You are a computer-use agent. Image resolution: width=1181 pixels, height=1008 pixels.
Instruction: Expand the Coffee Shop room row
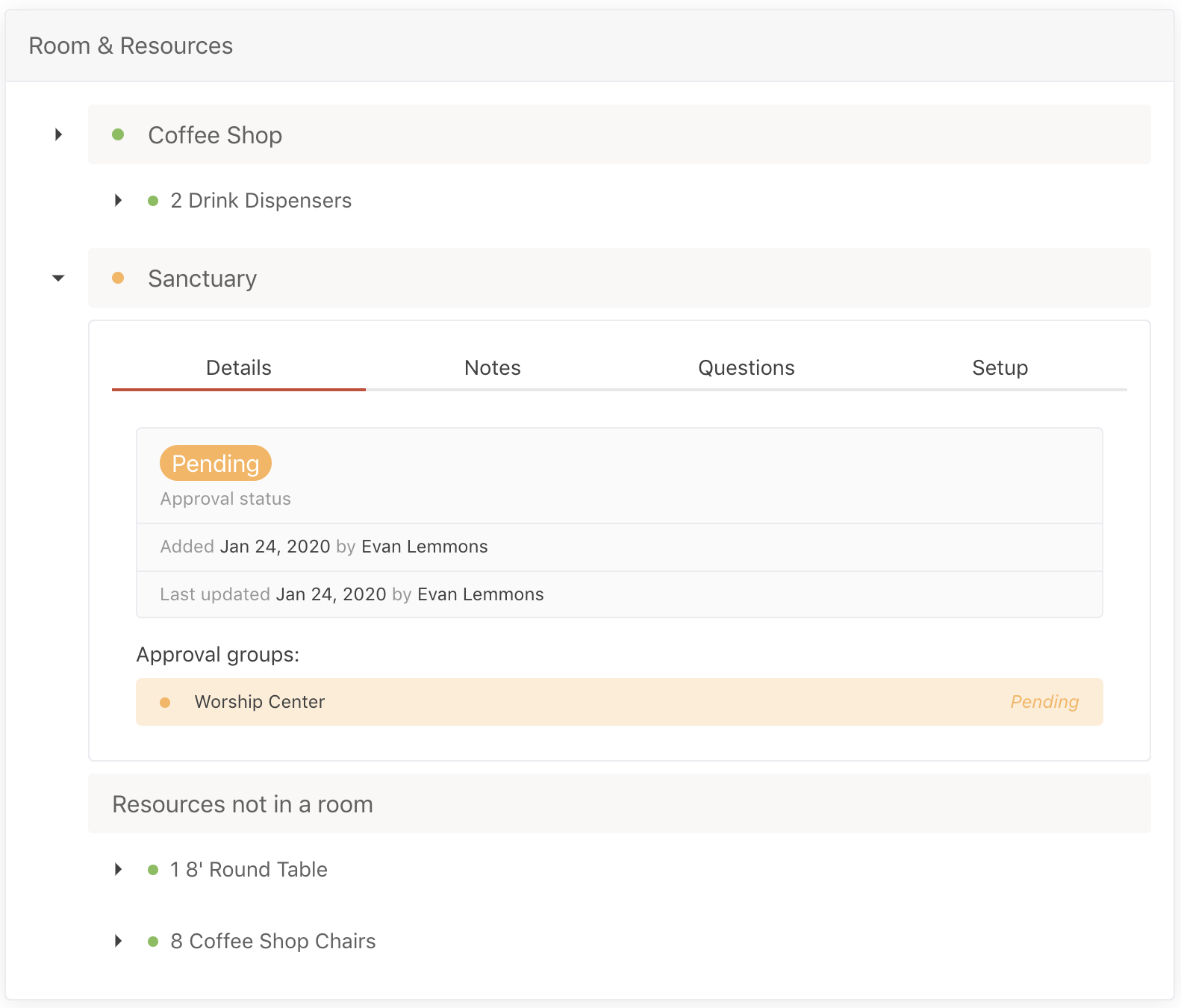[58, 135]
